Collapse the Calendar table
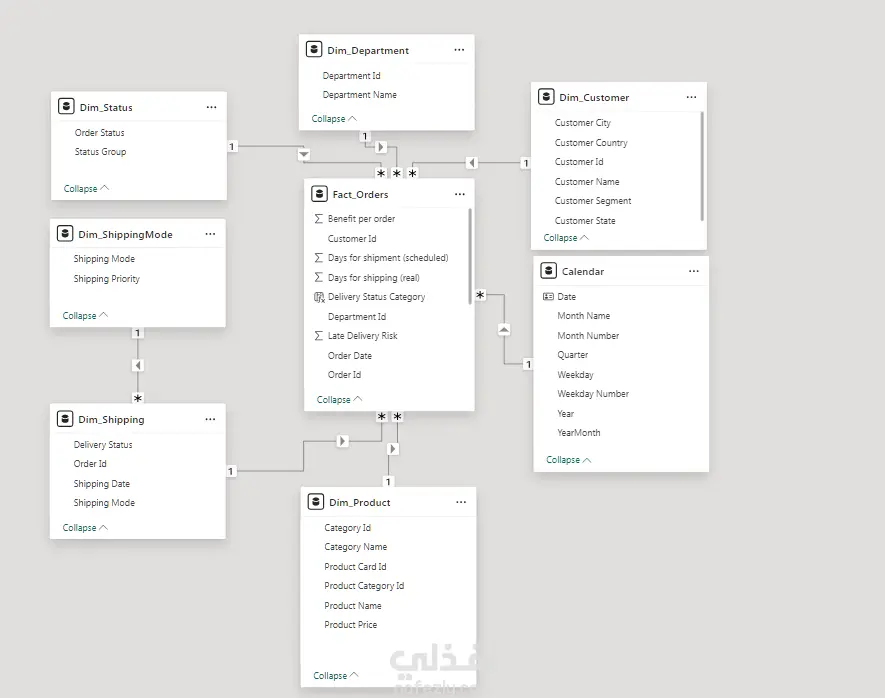This screenshot has width=885, height=698. point(568,460)
